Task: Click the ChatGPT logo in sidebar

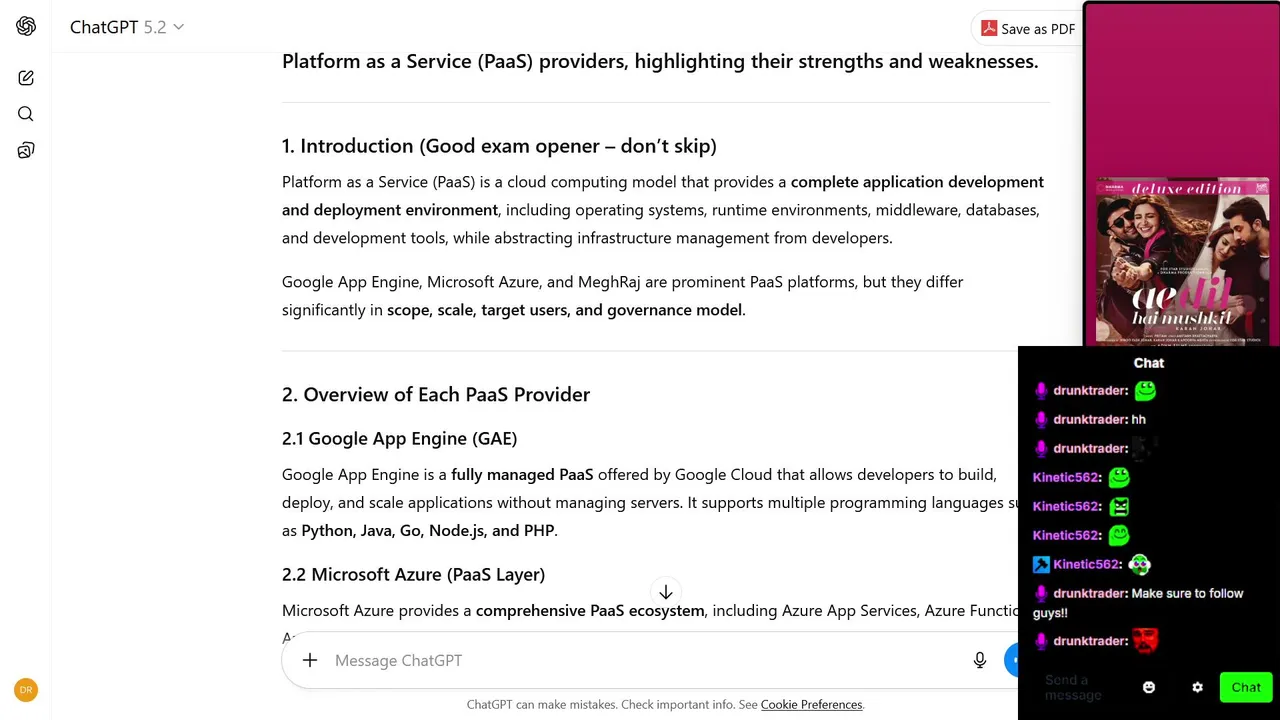Action: tap(26, 27)
